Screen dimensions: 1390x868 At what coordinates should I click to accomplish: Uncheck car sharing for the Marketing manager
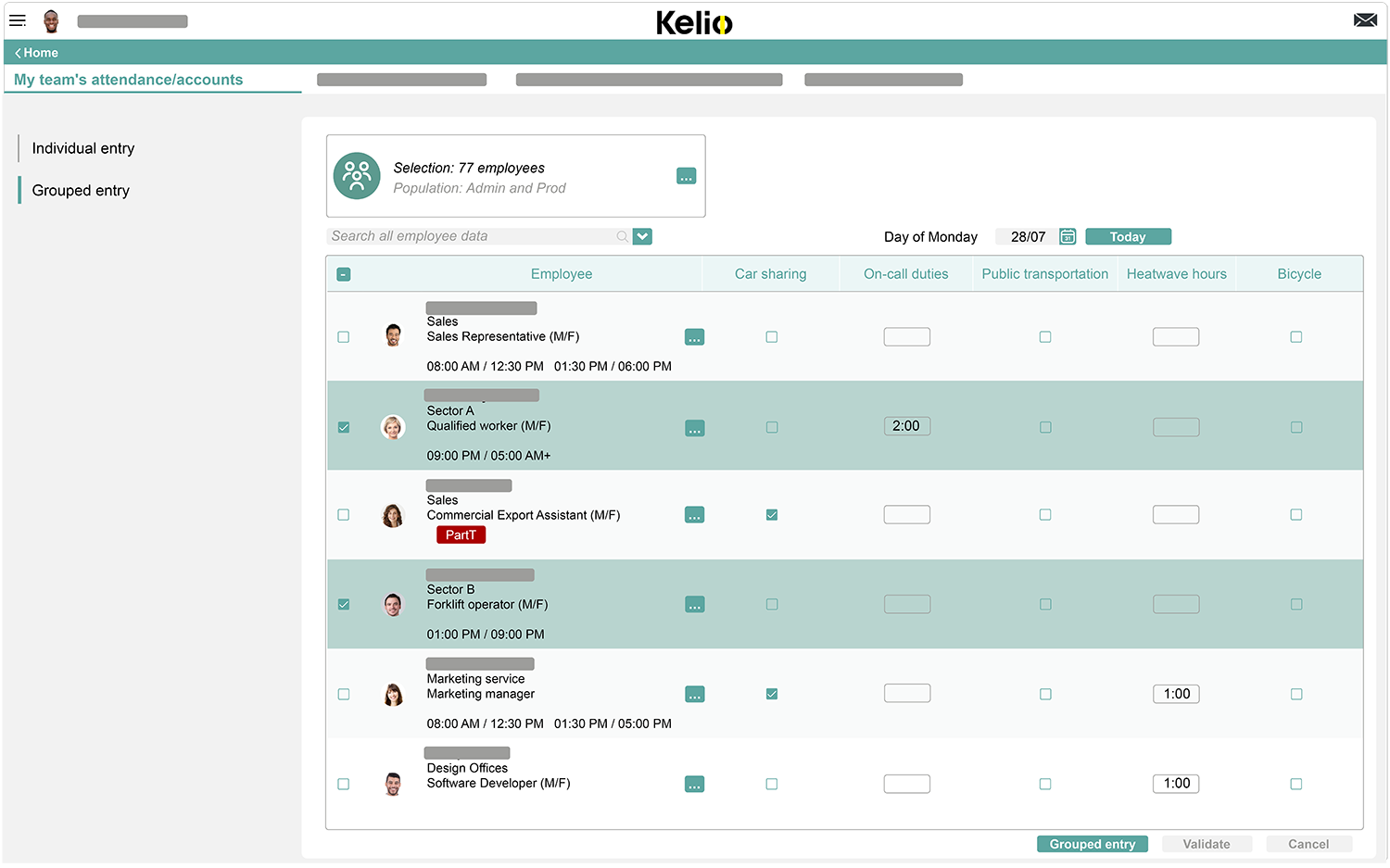pos(772,693)
